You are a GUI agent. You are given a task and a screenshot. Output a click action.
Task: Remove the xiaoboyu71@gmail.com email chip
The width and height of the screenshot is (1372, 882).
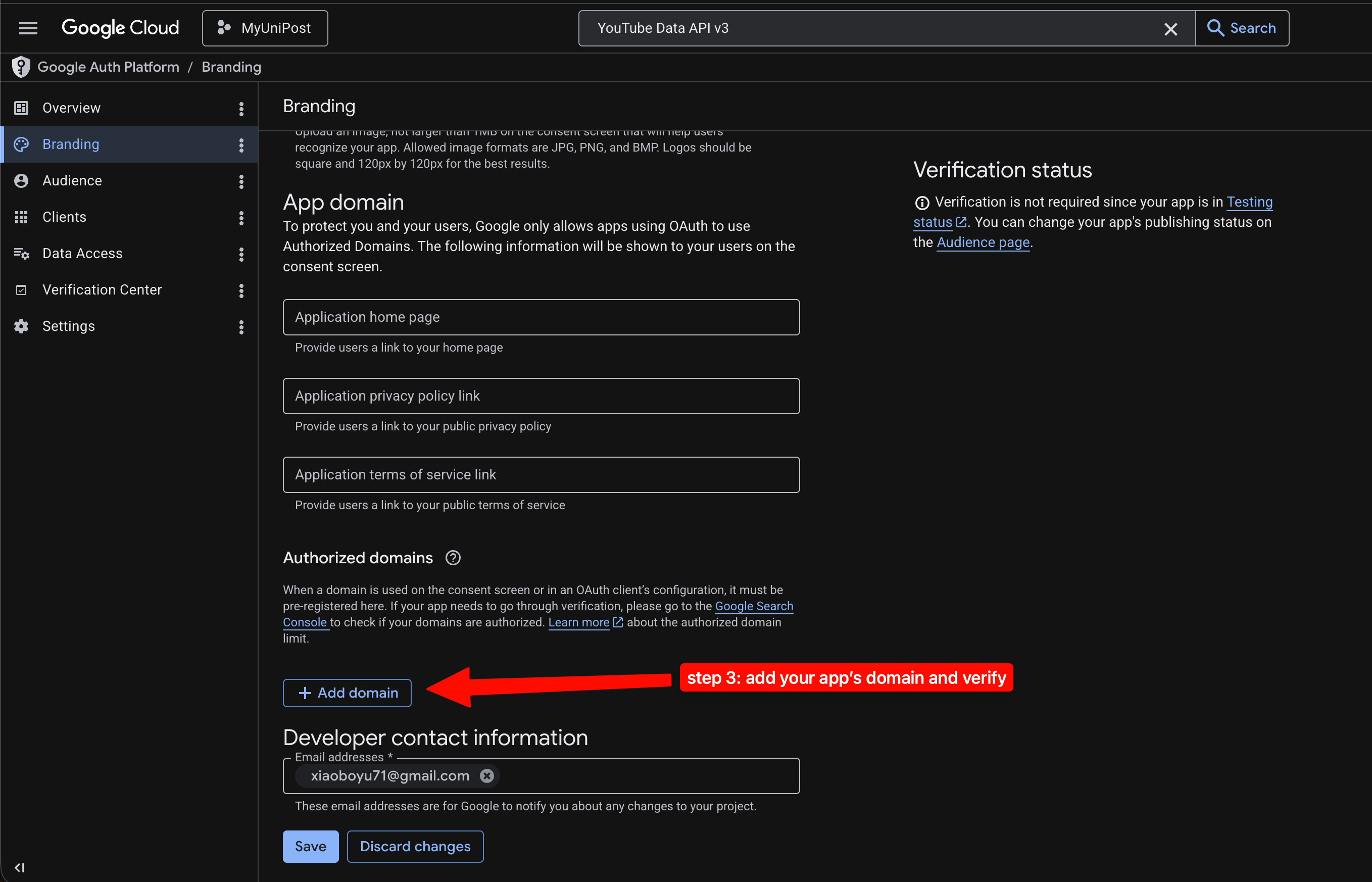[x=487, y=775]
